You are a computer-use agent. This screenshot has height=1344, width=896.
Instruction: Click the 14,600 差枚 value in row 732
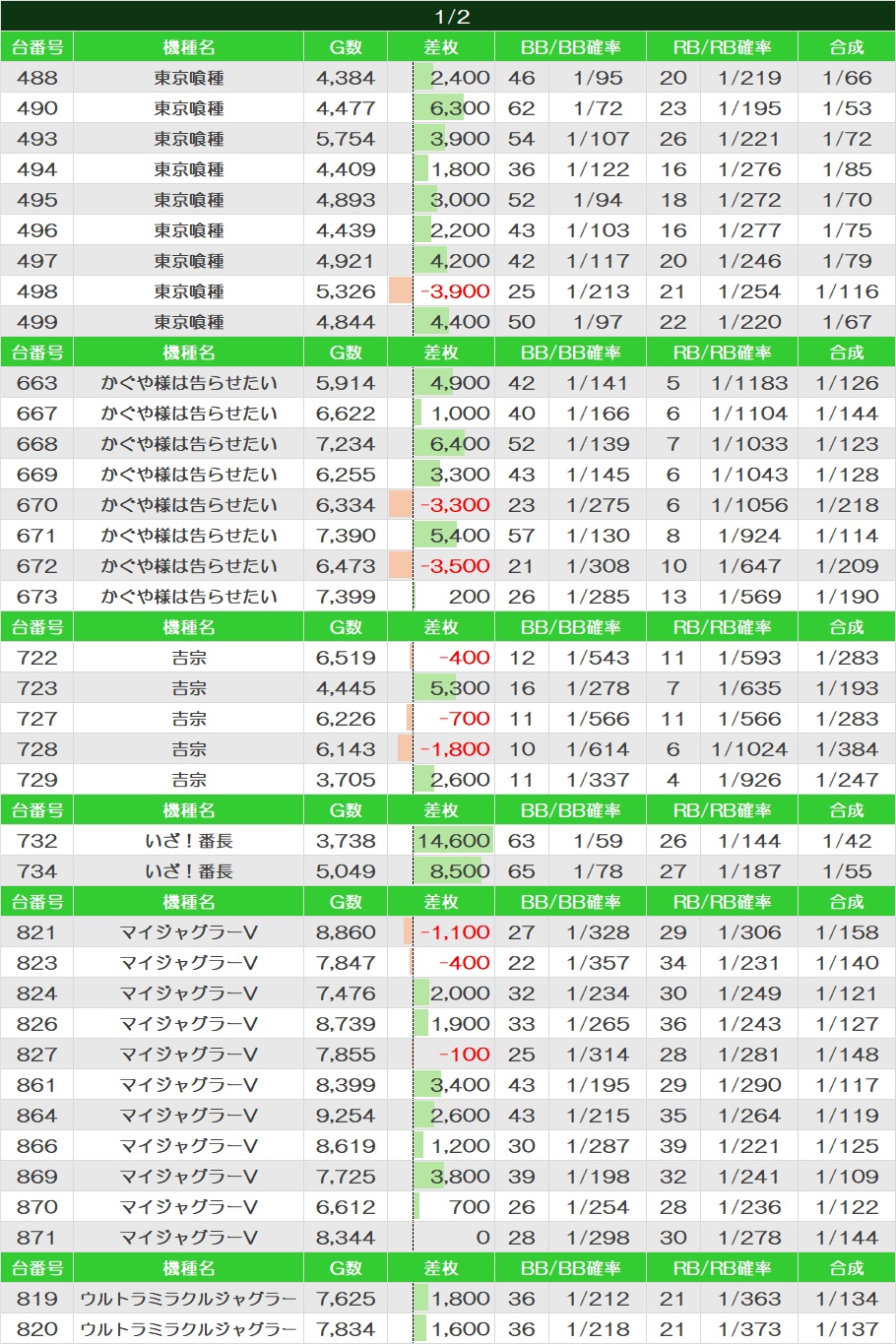point(453,841)
